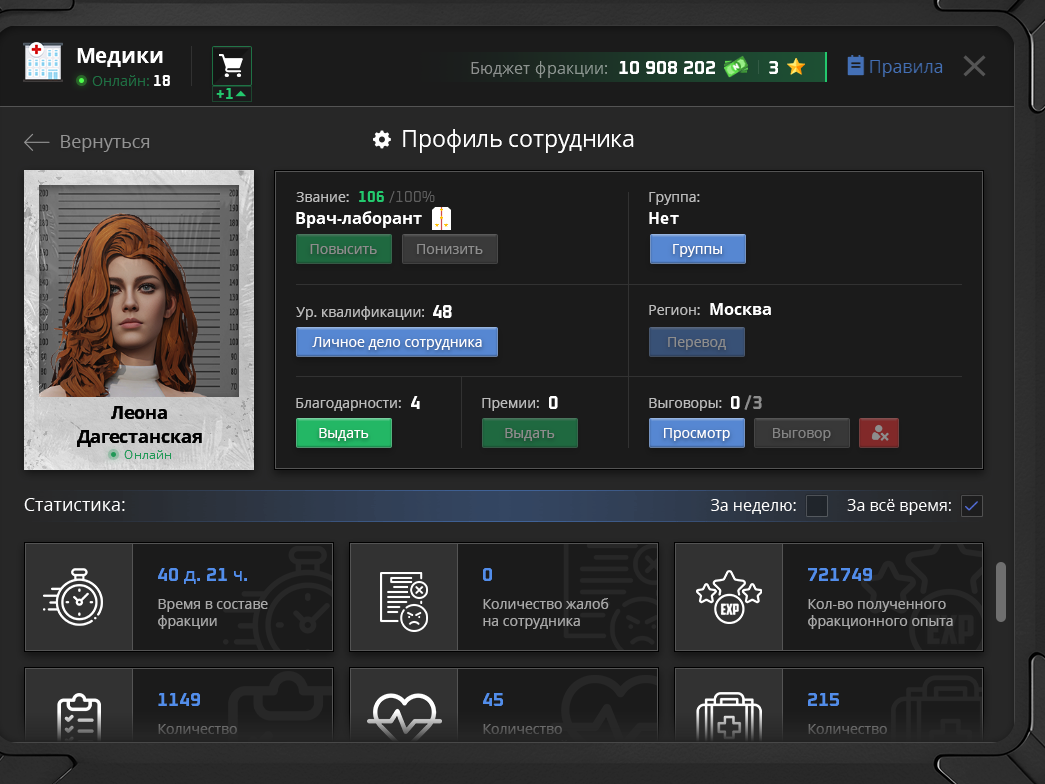Screen dimensions: 1045x784
Task: Expand the +1 indicator under the cart
Action: pyautogui.click(x=232, y=94)
